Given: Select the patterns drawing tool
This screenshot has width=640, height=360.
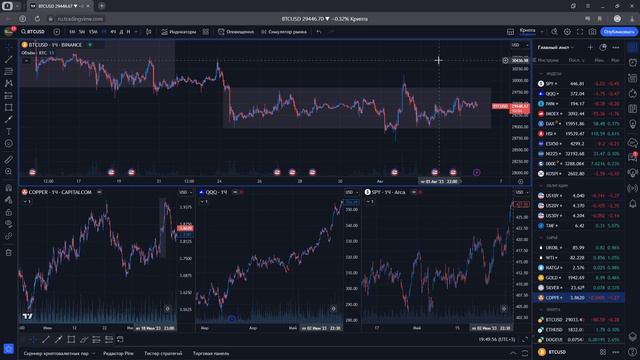Looking at the screenshot, I should [x=9, y=83].
